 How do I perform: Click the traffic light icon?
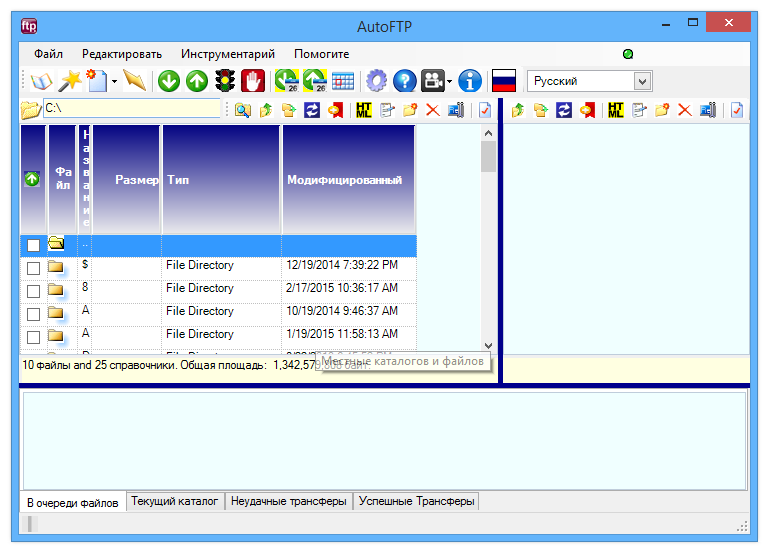coord(225,81)
